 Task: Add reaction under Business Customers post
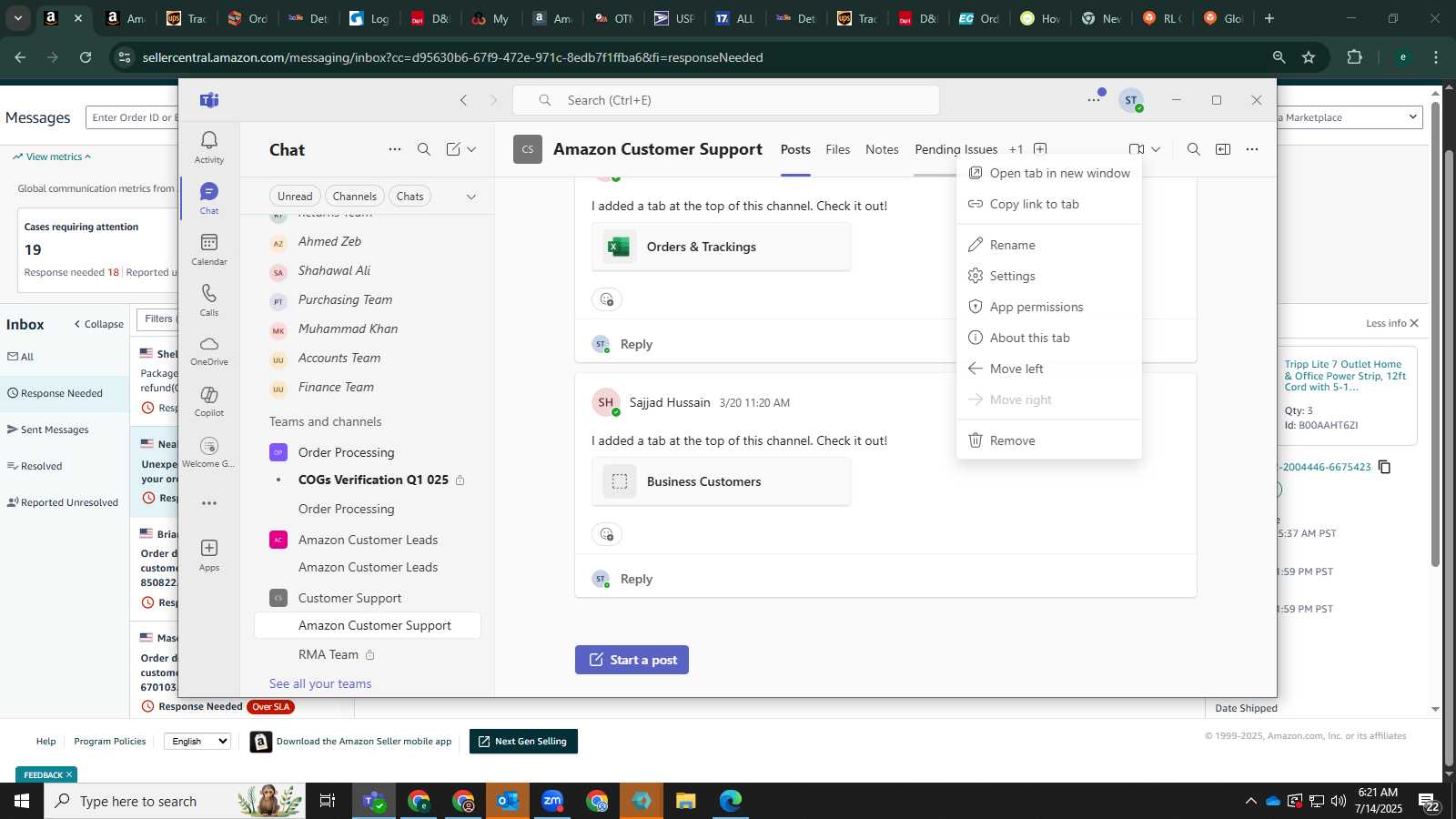click(607, 534)
